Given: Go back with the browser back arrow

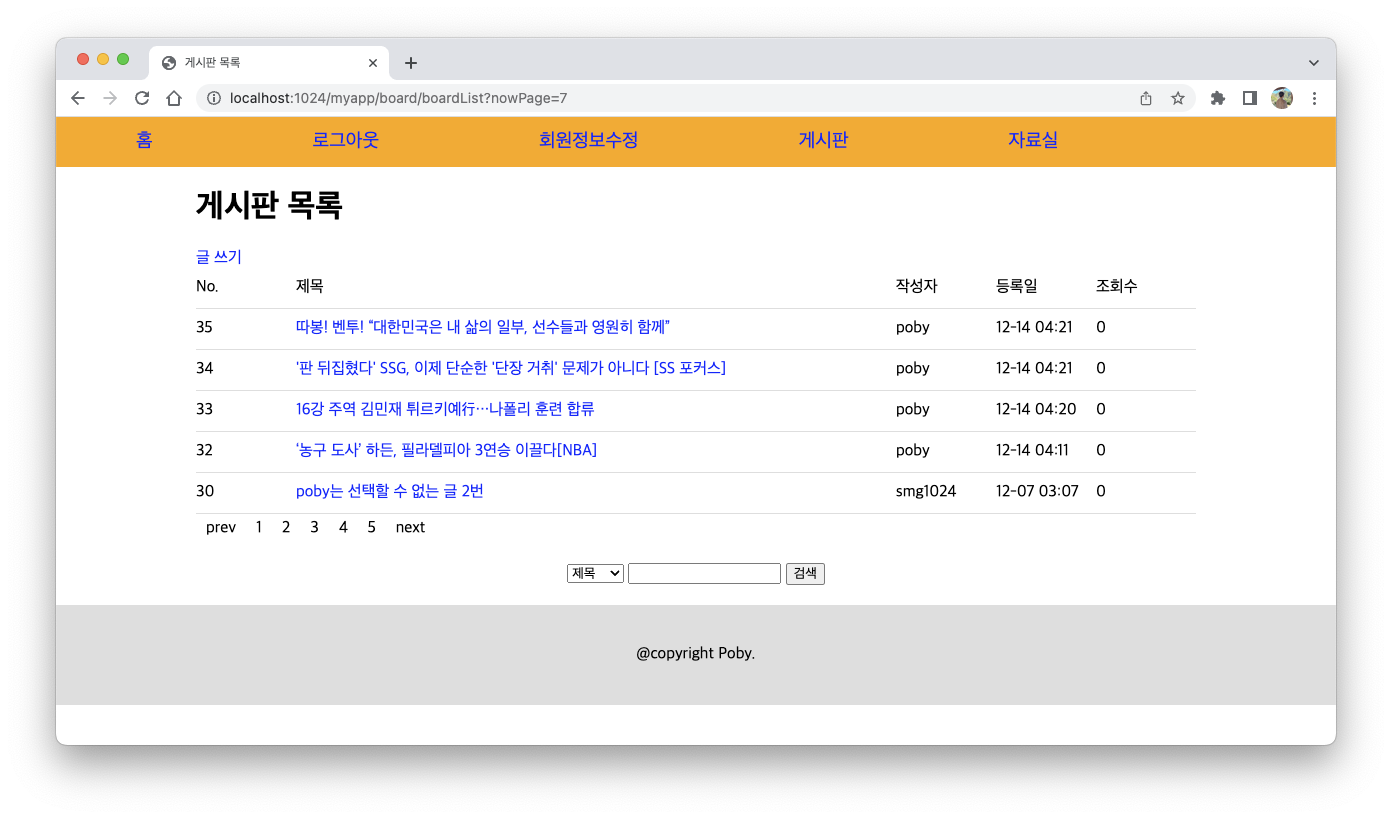Looking at the screenshot, I should click(x=78, y=98).
